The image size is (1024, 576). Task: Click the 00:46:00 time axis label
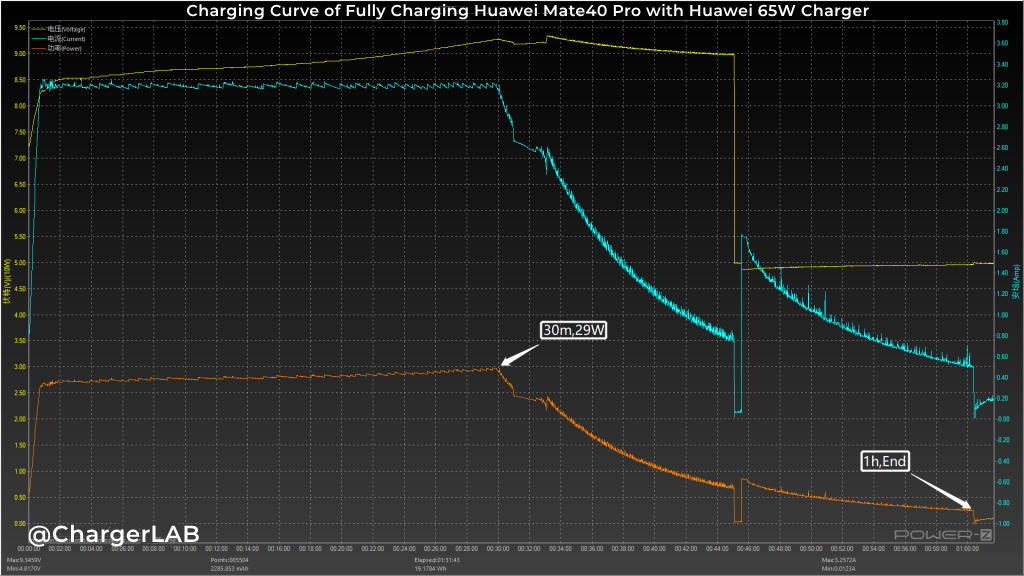pos(748,549)
